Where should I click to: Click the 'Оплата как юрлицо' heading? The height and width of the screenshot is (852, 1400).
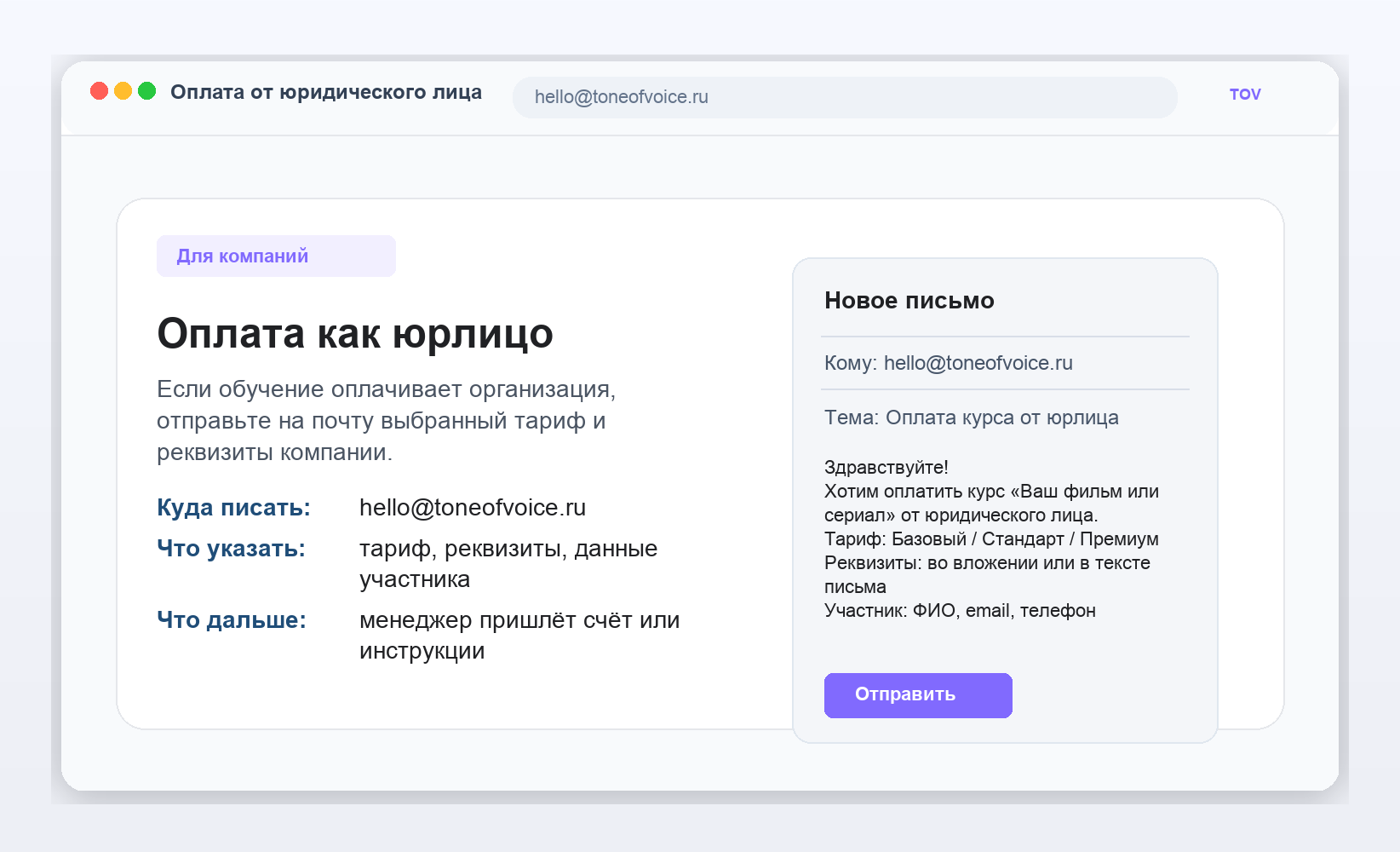(355, 333)
